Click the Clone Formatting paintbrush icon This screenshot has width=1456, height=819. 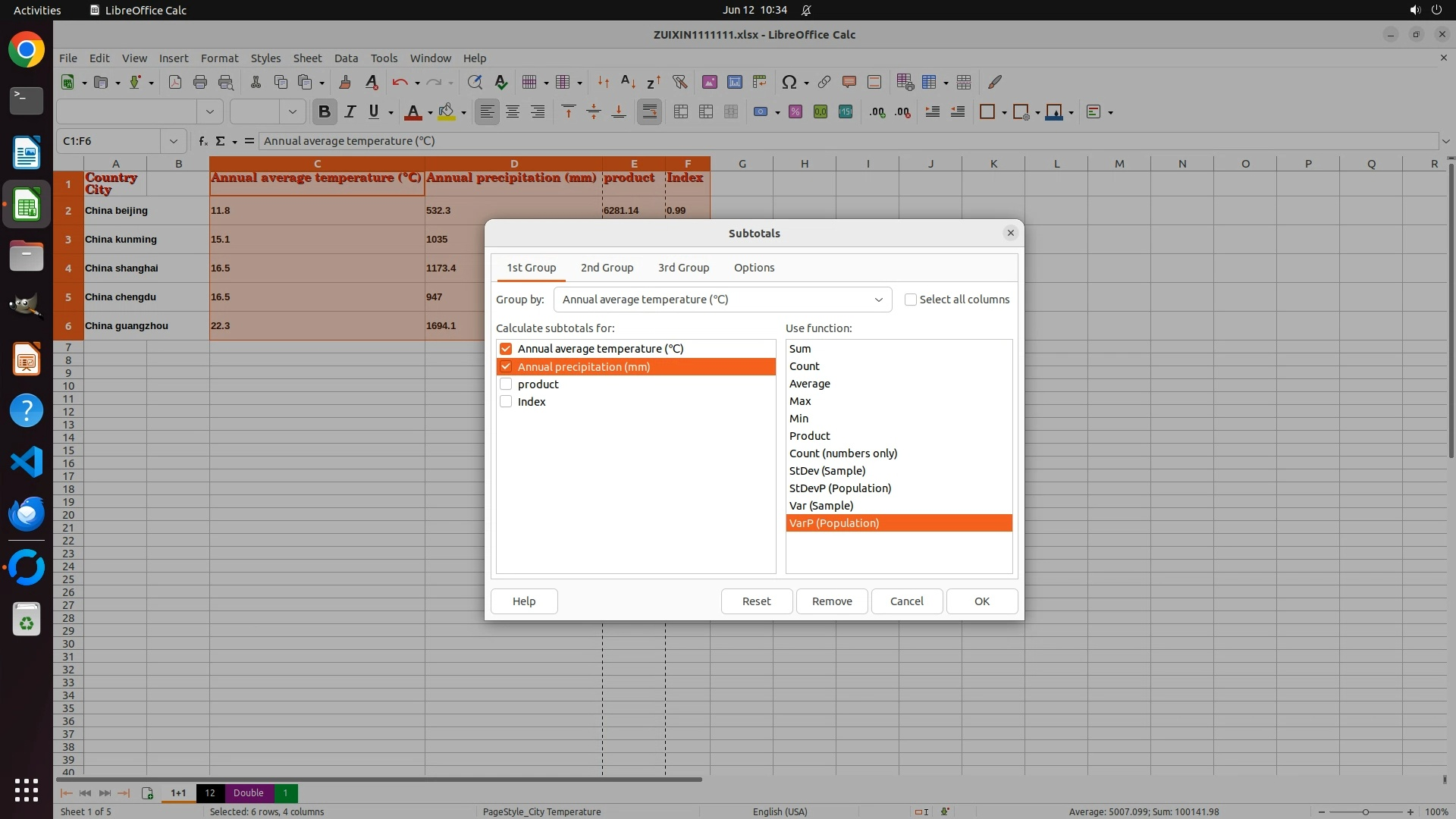(345, 82)
